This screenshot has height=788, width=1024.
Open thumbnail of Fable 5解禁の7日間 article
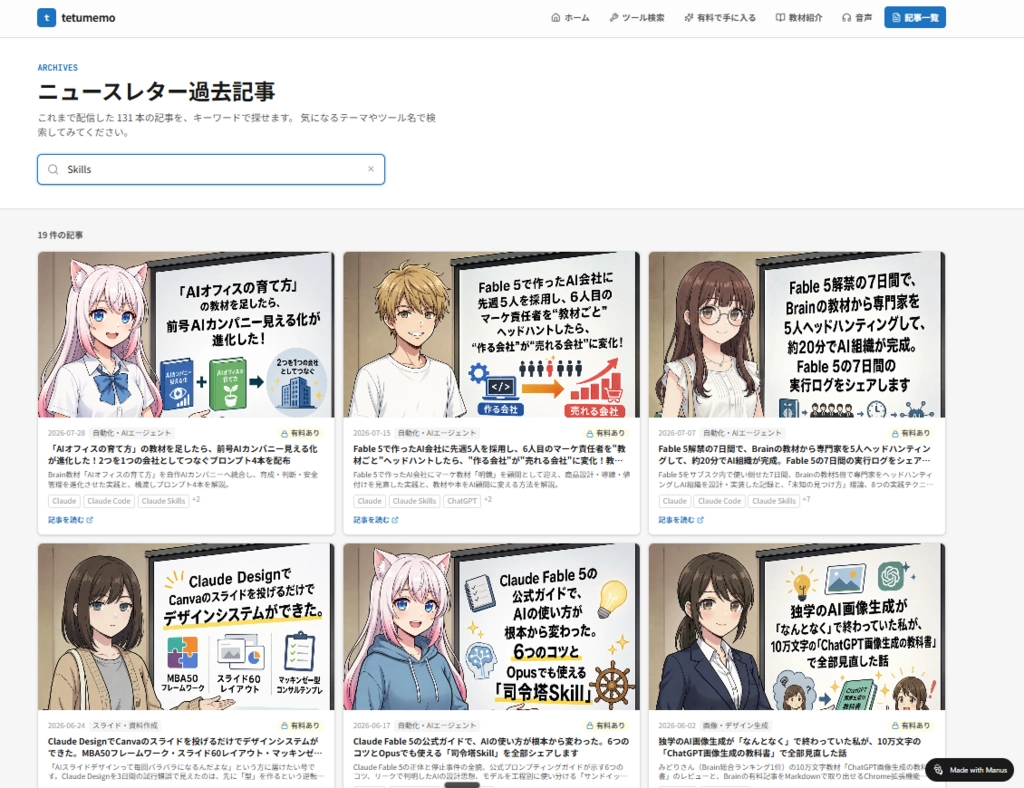click(x=797, y=335)
